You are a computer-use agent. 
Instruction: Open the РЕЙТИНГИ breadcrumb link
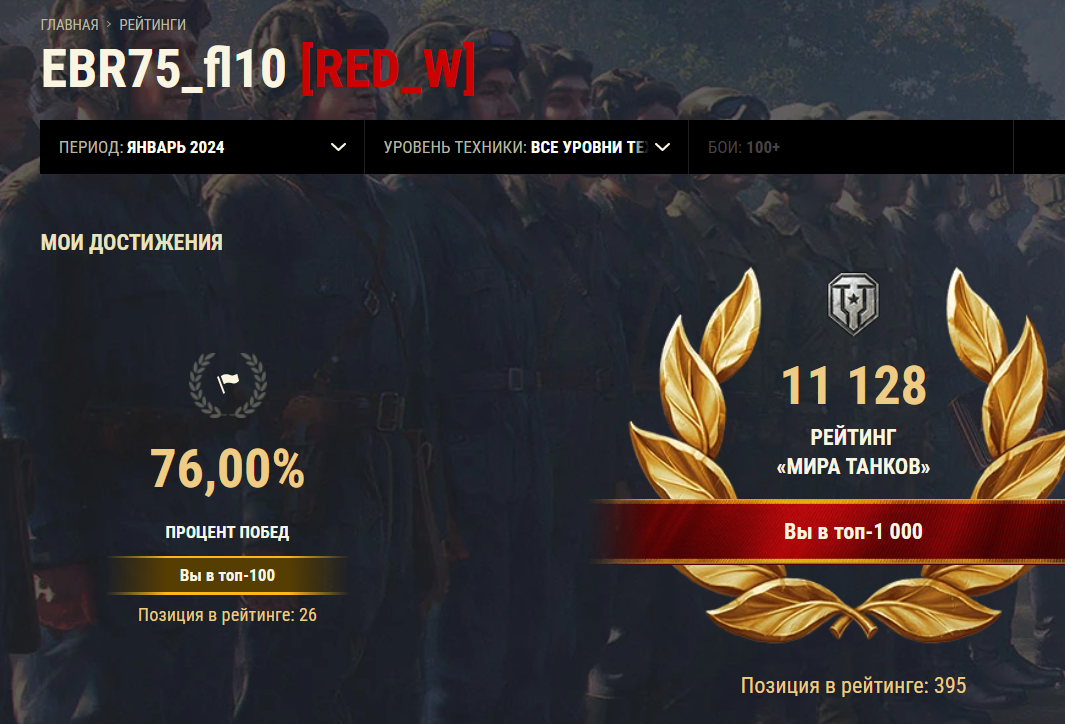click(x=153, y=24)
